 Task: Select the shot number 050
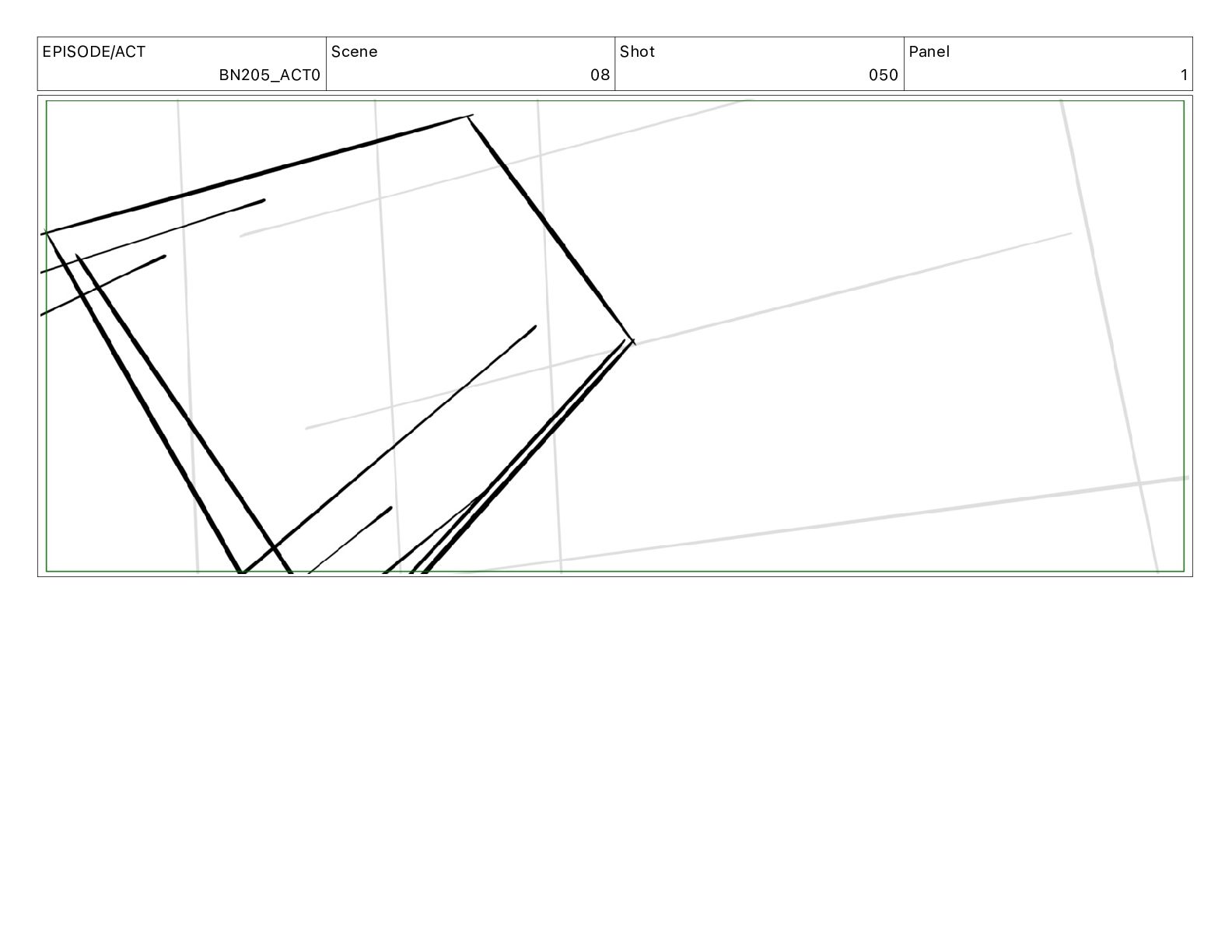(x=884, y=75)
